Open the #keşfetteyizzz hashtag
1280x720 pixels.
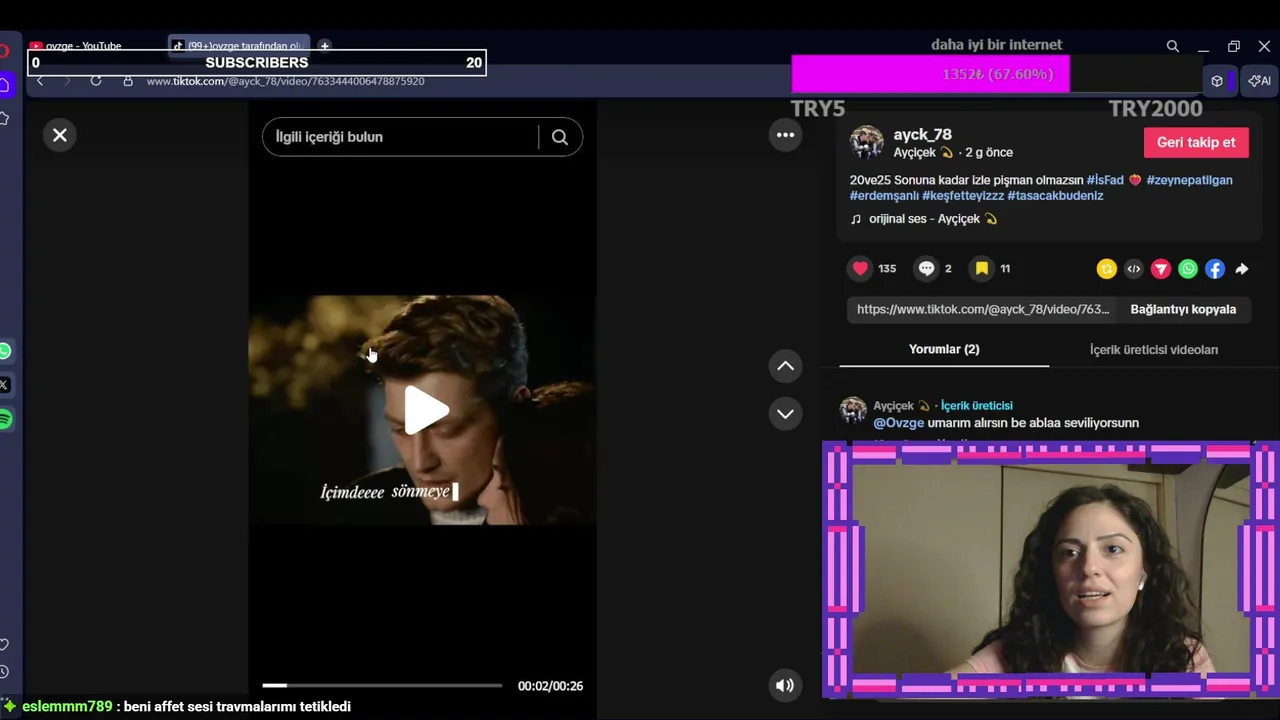[x=962, y=196]
